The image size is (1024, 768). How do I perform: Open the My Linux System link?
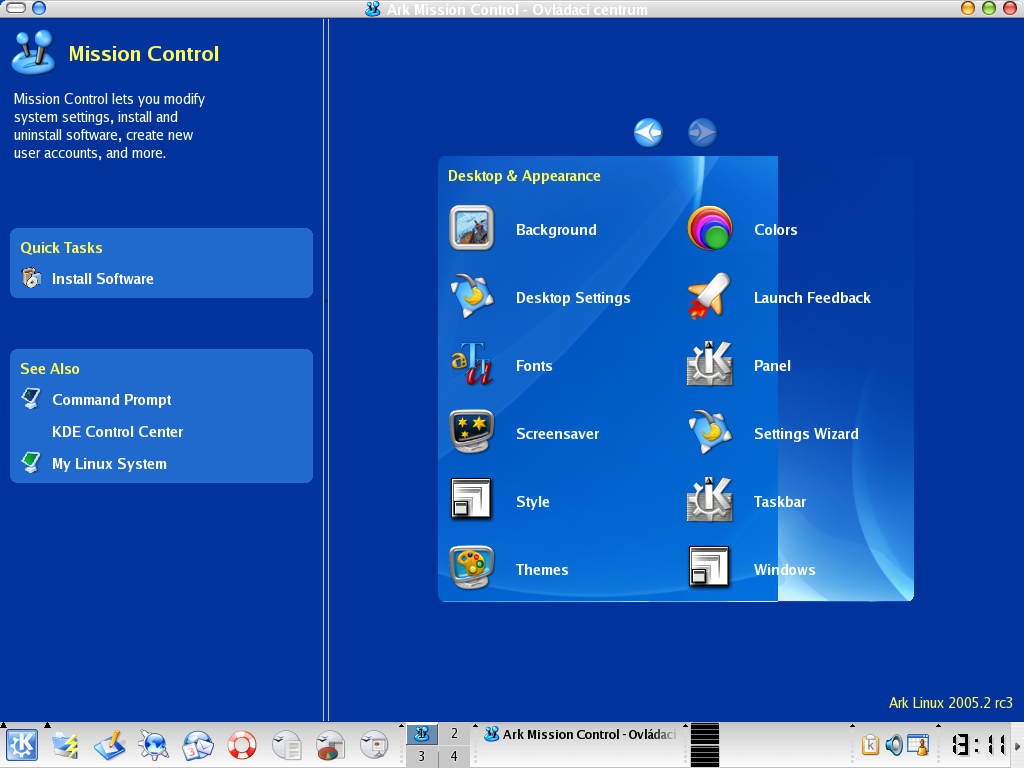(109, 464)
